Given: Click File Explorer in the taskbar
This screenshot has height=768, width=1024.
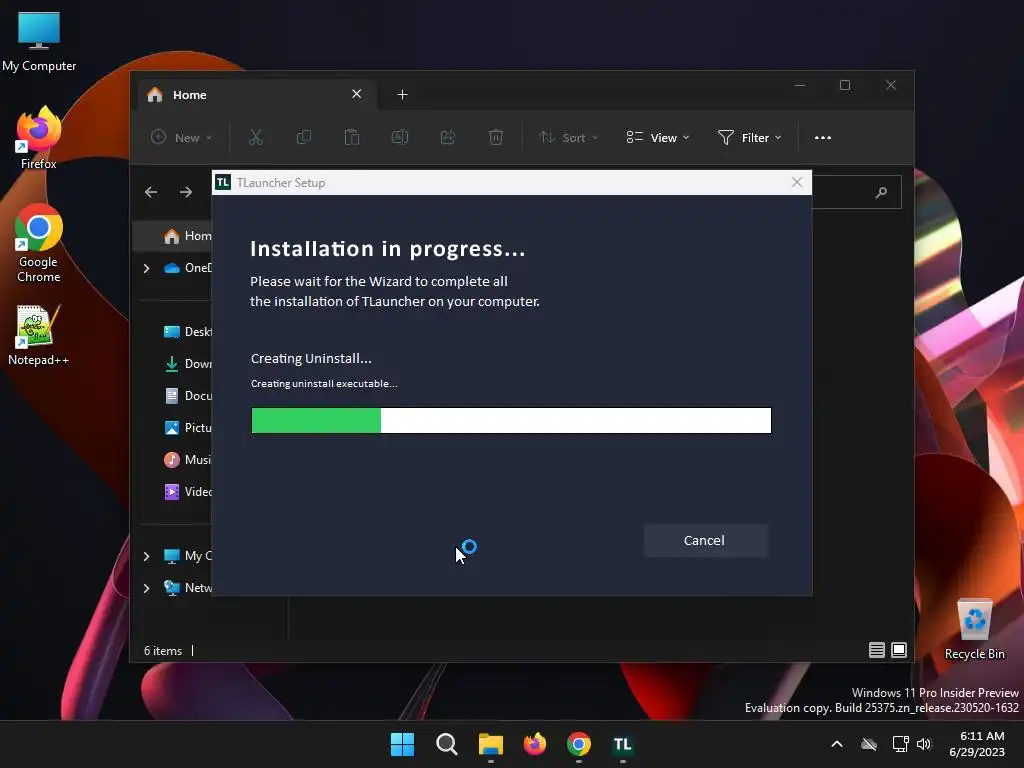Looking at the screenshot, I should click(490, 744).
